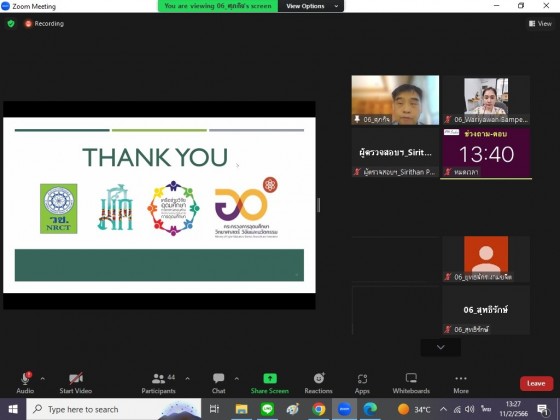Open the notification center icon

point(543,410)
